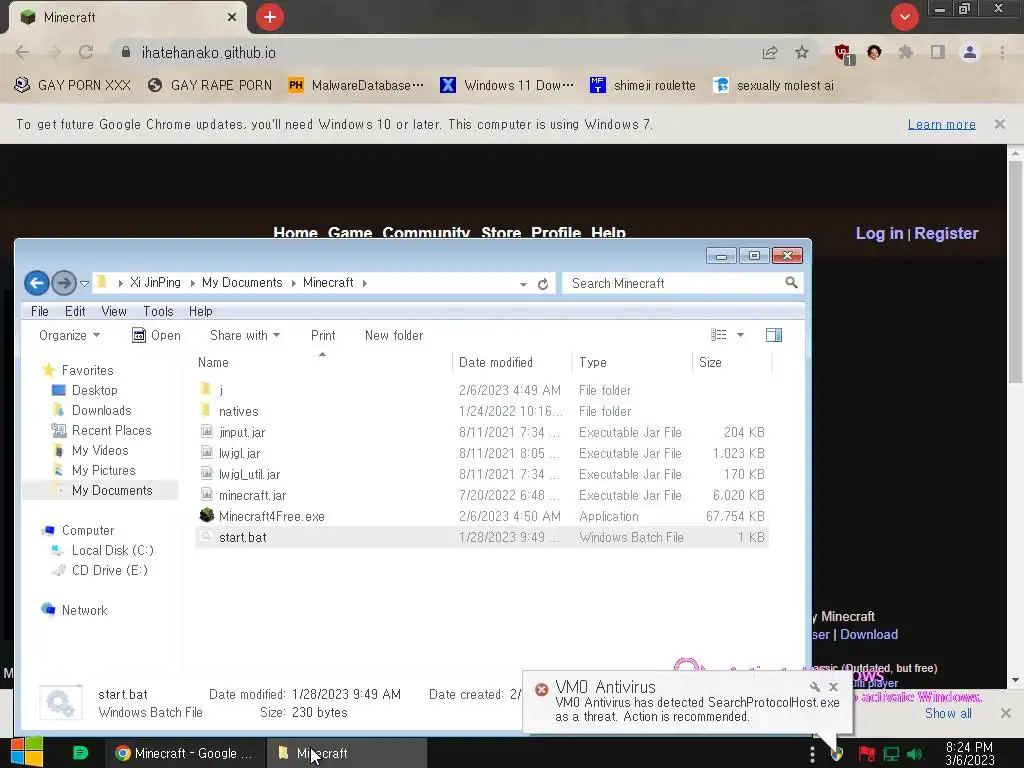The width and height of the screenshot is (1024, 768).
Task: Open CD Drive (E:)
Action: coord(110,570)
